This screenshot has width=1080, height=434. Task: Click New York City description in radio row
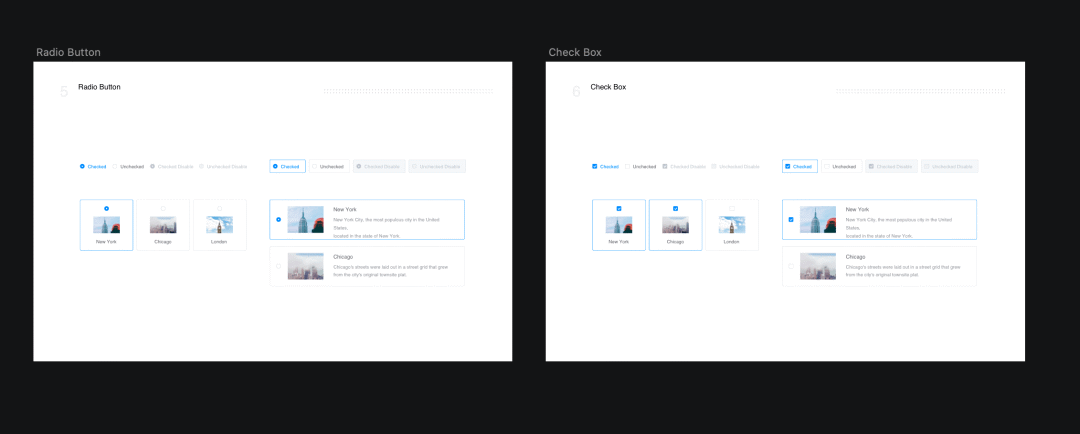pyautogui.click(x=386, y=227)
